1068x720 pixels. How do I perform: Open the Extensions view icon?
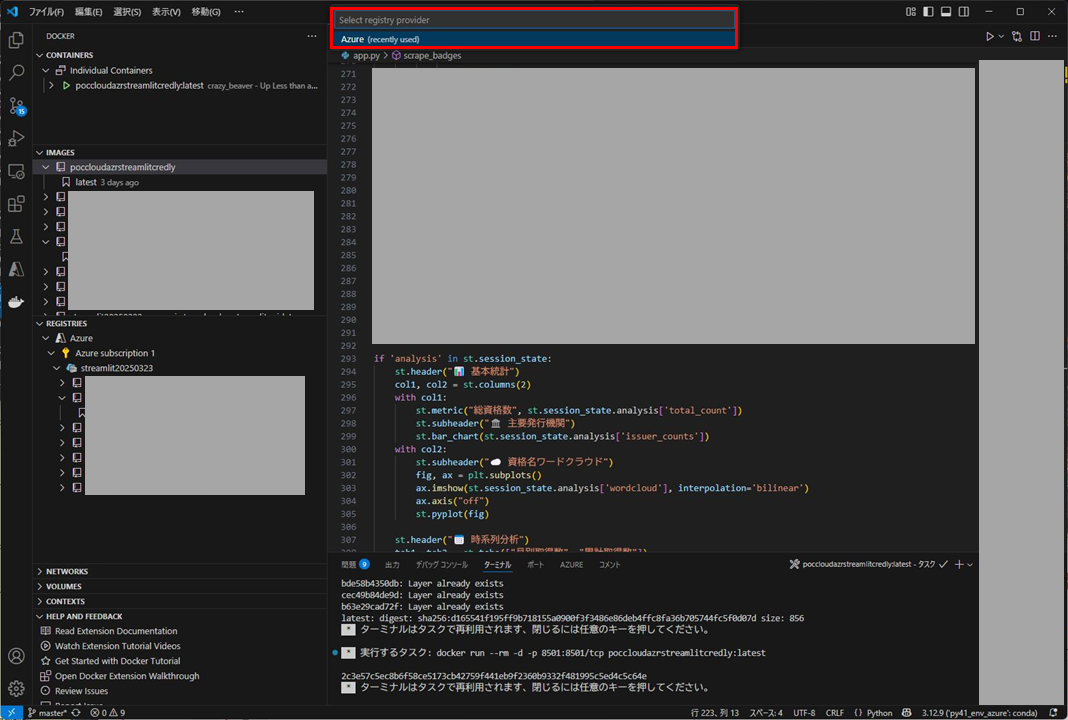click(16, 204)
